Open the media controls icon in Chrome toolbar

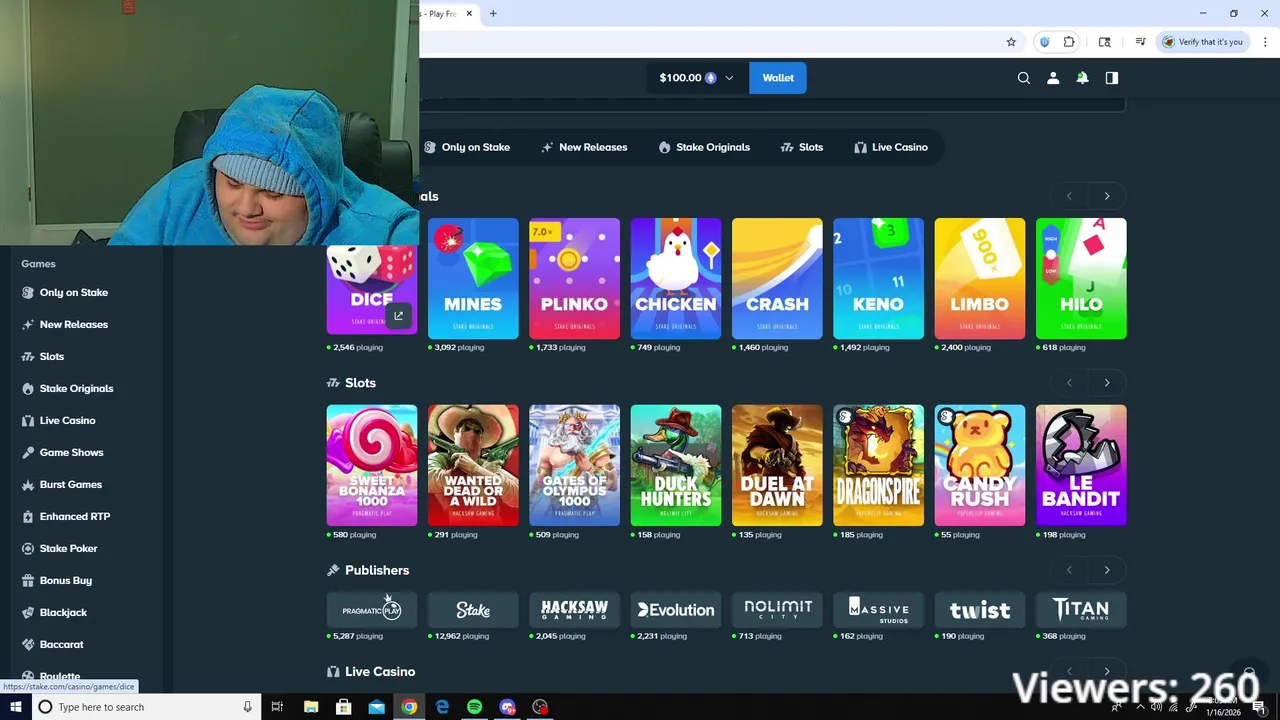pyautogui.click(x=1140, y=42)
